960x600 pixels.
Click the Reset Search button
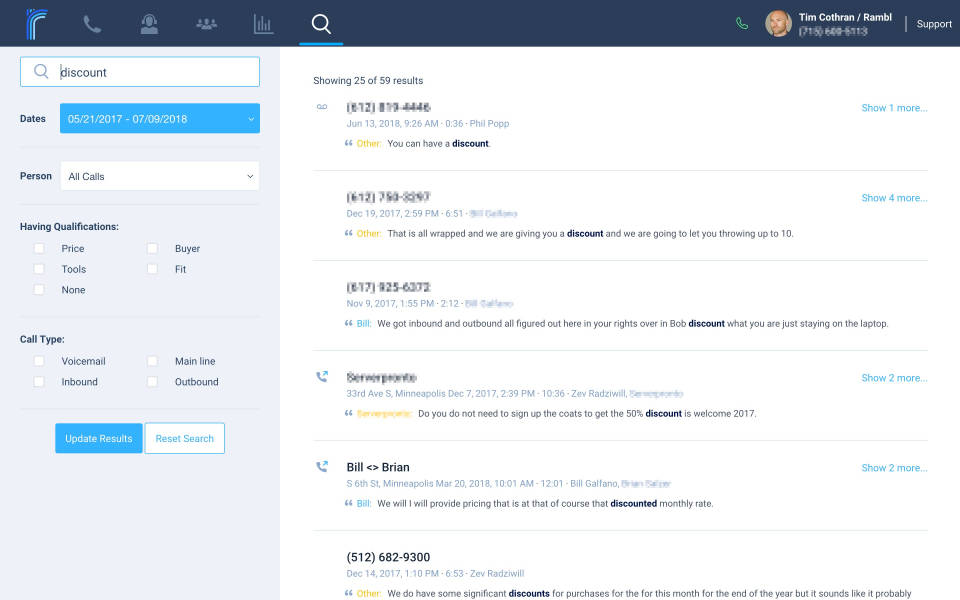(x=184, y=438)
